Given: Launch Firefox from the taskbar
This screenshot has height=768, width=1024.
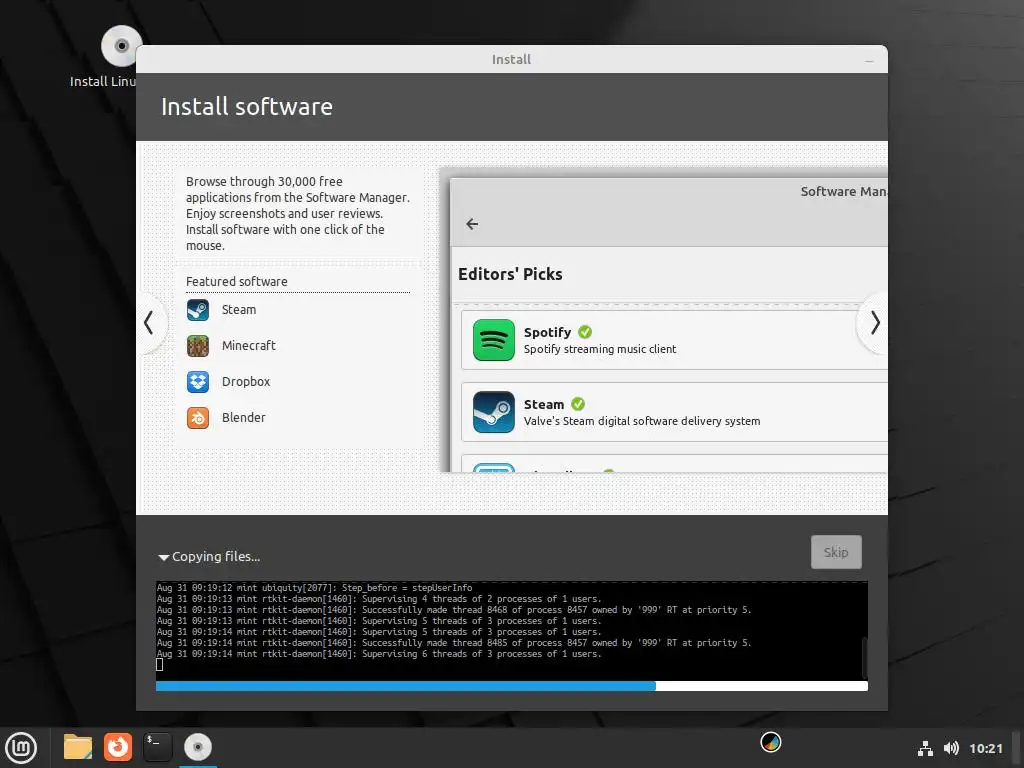Looking at the screenshot, I should (x=118, y=747).
